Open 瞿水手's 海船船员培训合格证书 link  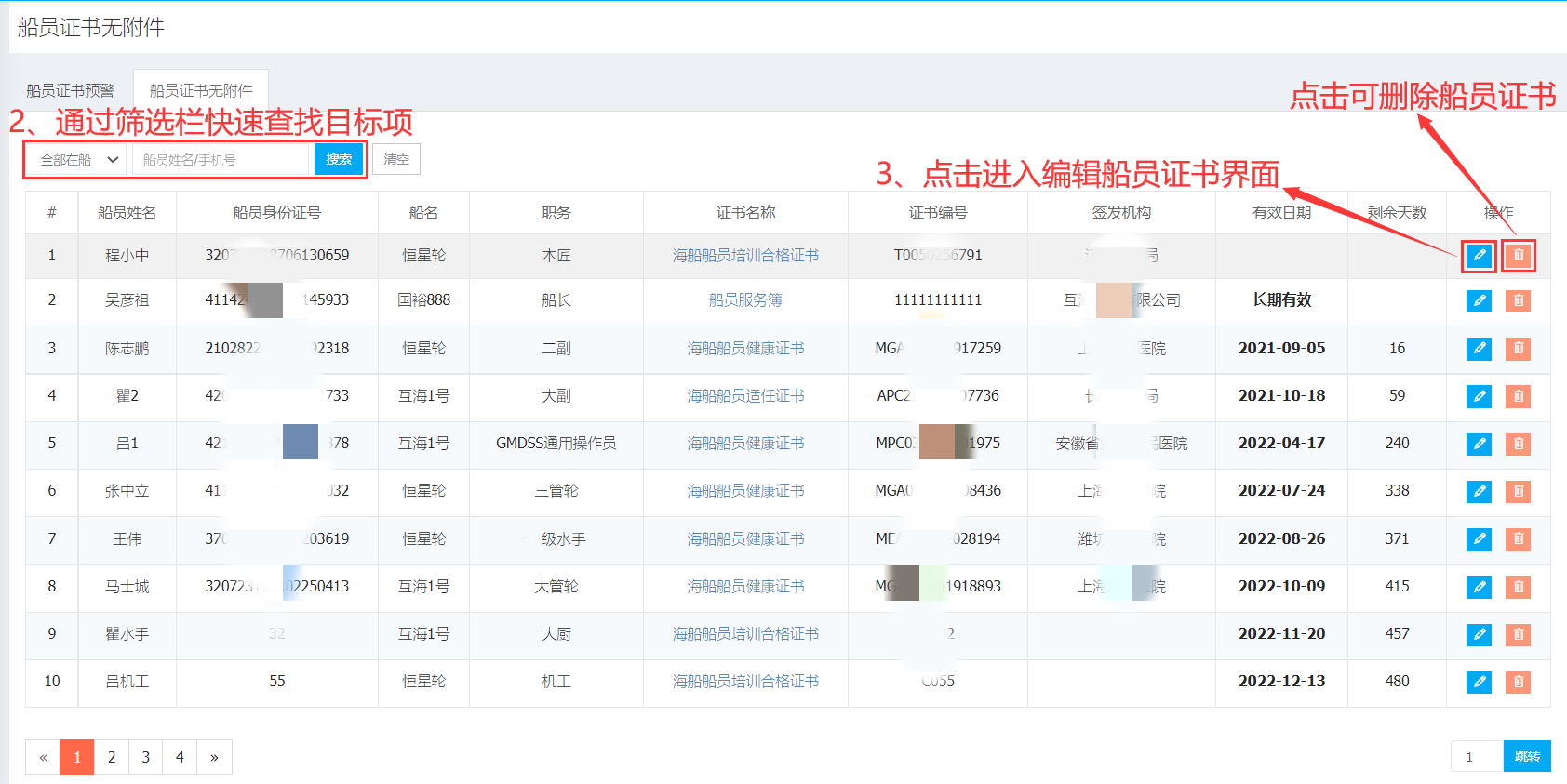pyautogui.click(x=745, y=634)
